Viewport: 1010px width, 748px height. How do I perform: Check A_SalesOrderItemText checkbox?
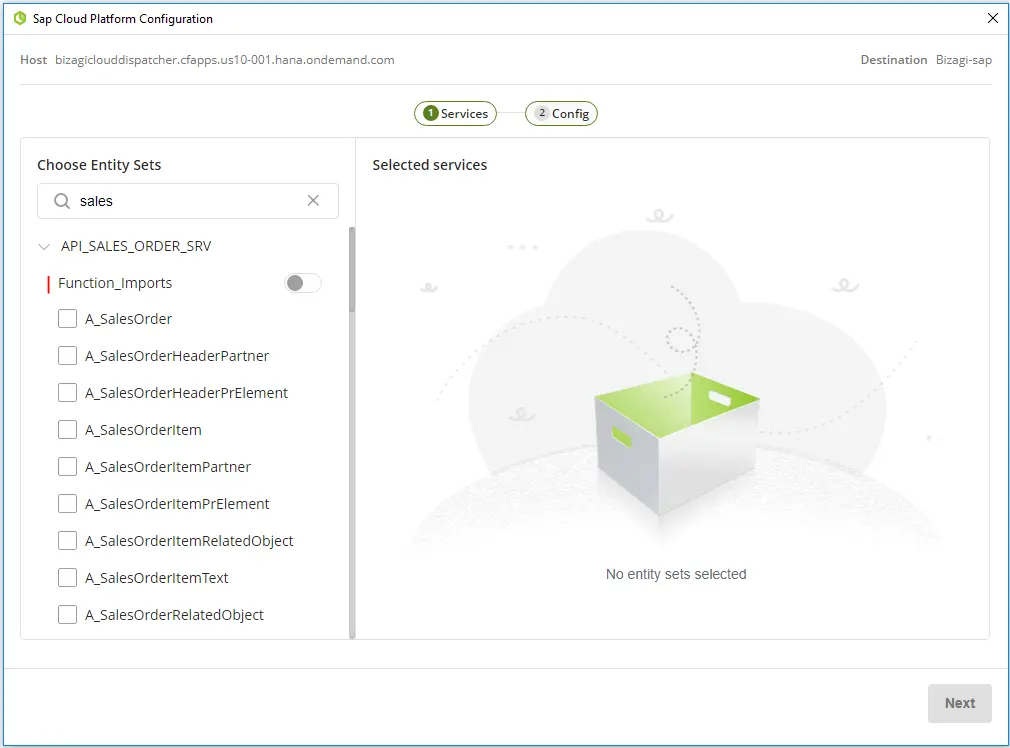coord(68,578)
